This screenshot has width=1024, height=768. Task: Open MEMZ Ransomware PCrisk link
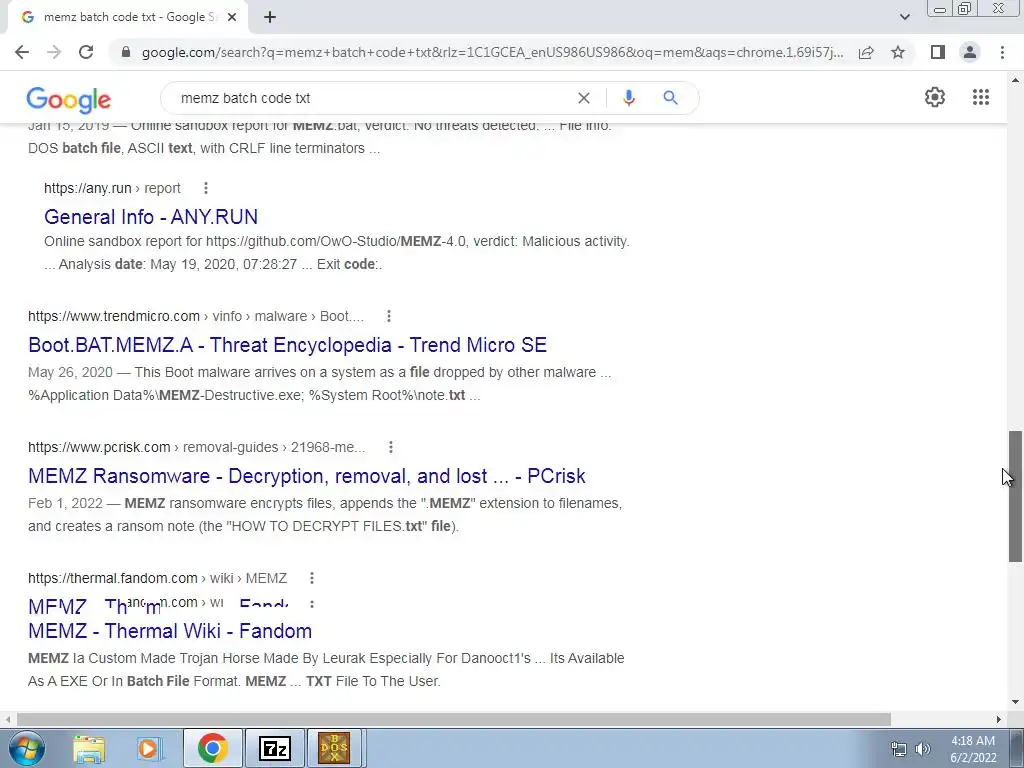307,476
